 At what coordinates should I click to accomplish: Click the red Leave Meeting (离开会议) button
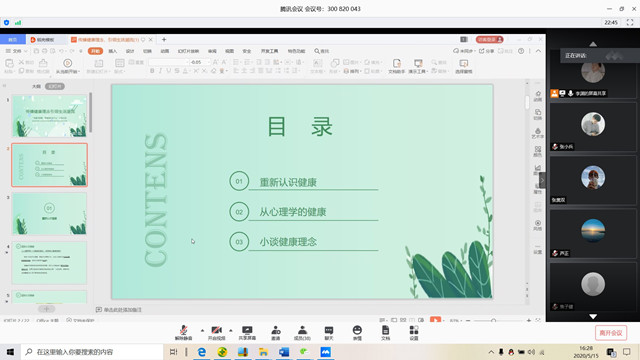pos(611,333)
